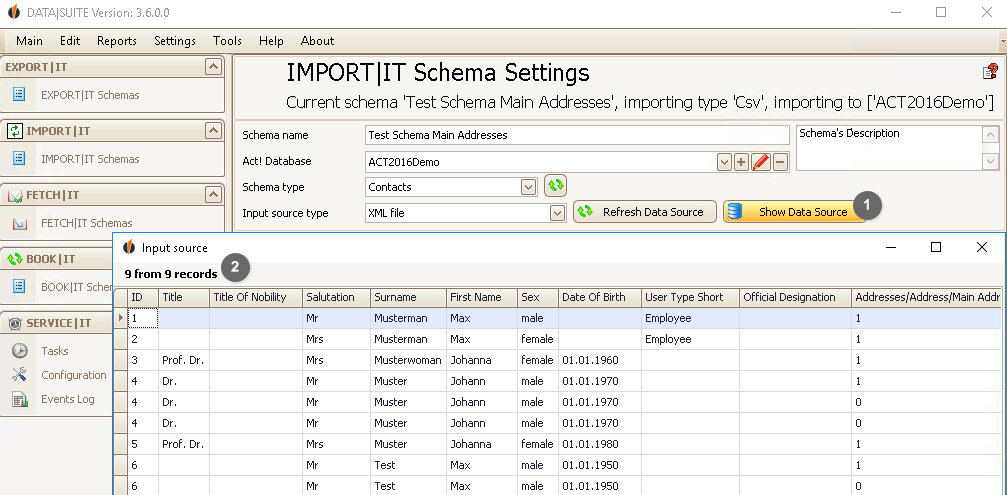The image size is (1007, 495).
Task: Open the Tools menu
Action: point(227,40)
